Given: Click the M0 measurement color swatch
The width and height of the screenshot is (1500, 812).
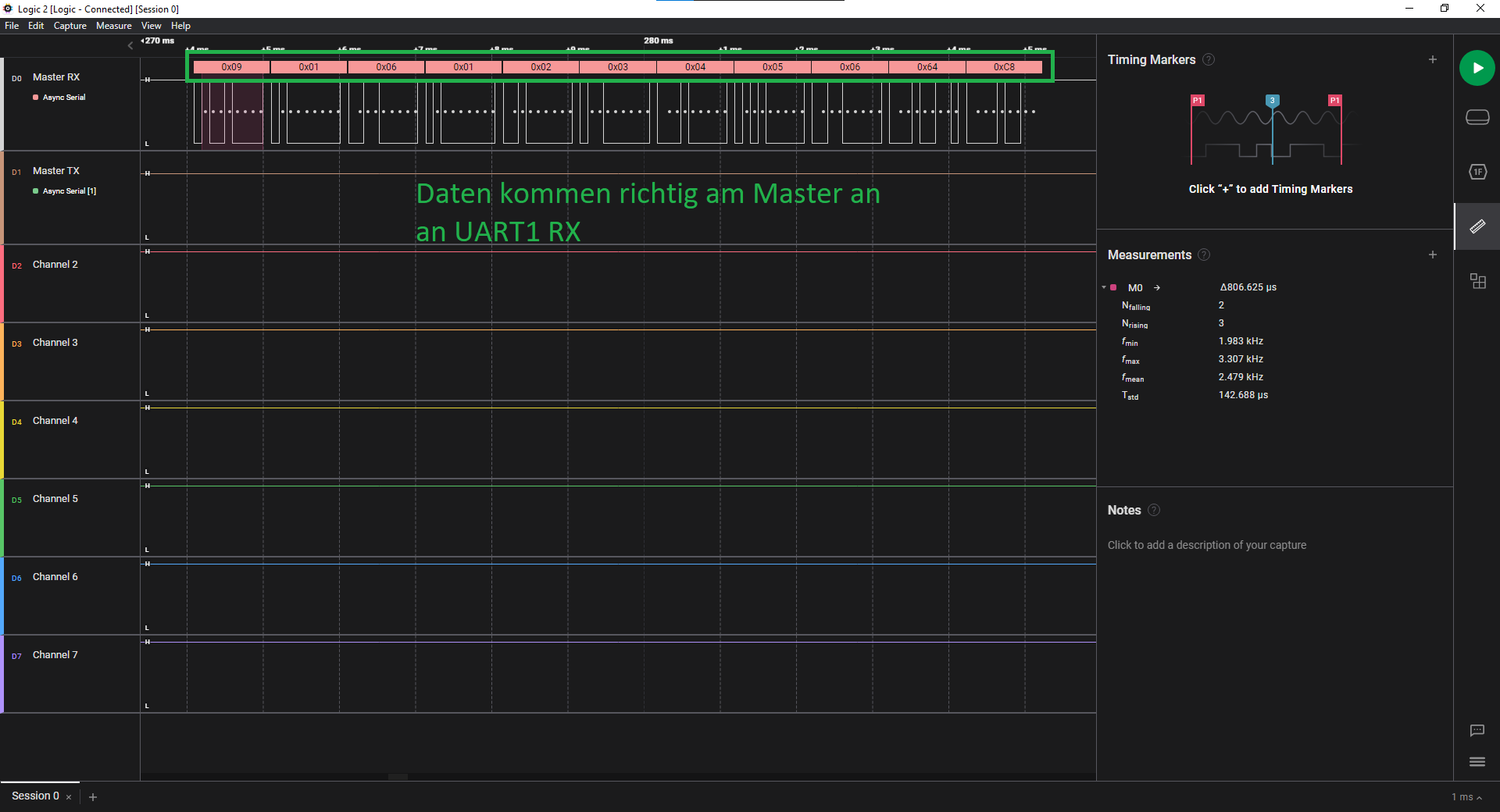Looking at the screenshot, I should (x=1113, y=287).
